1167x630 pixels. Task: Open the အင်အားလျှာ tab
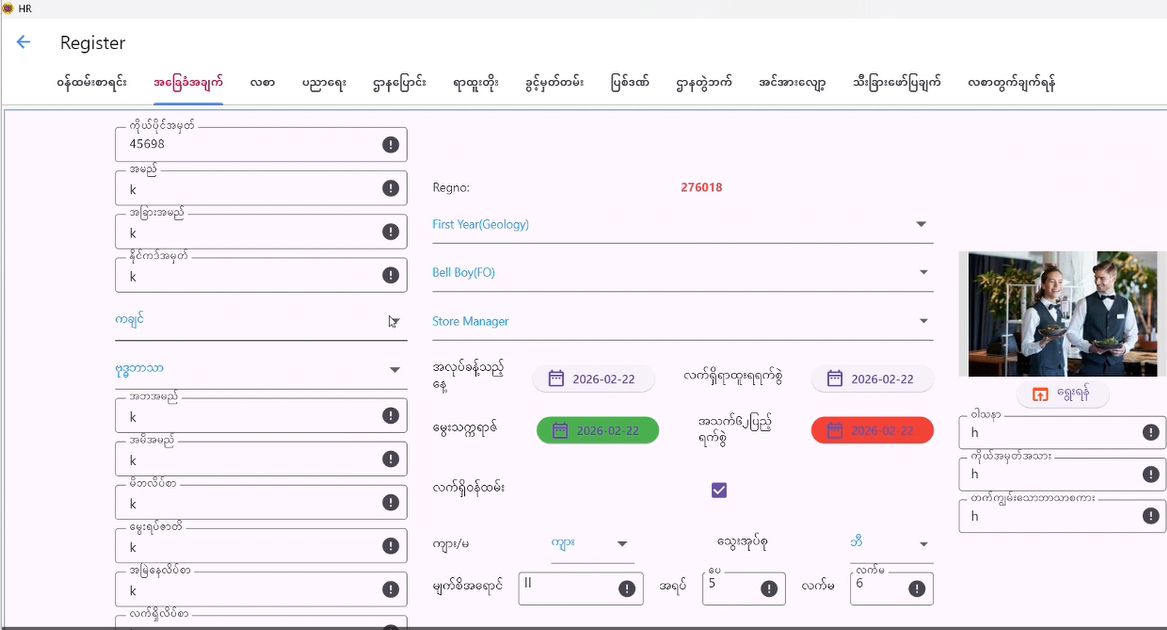[x=792, y=83]
